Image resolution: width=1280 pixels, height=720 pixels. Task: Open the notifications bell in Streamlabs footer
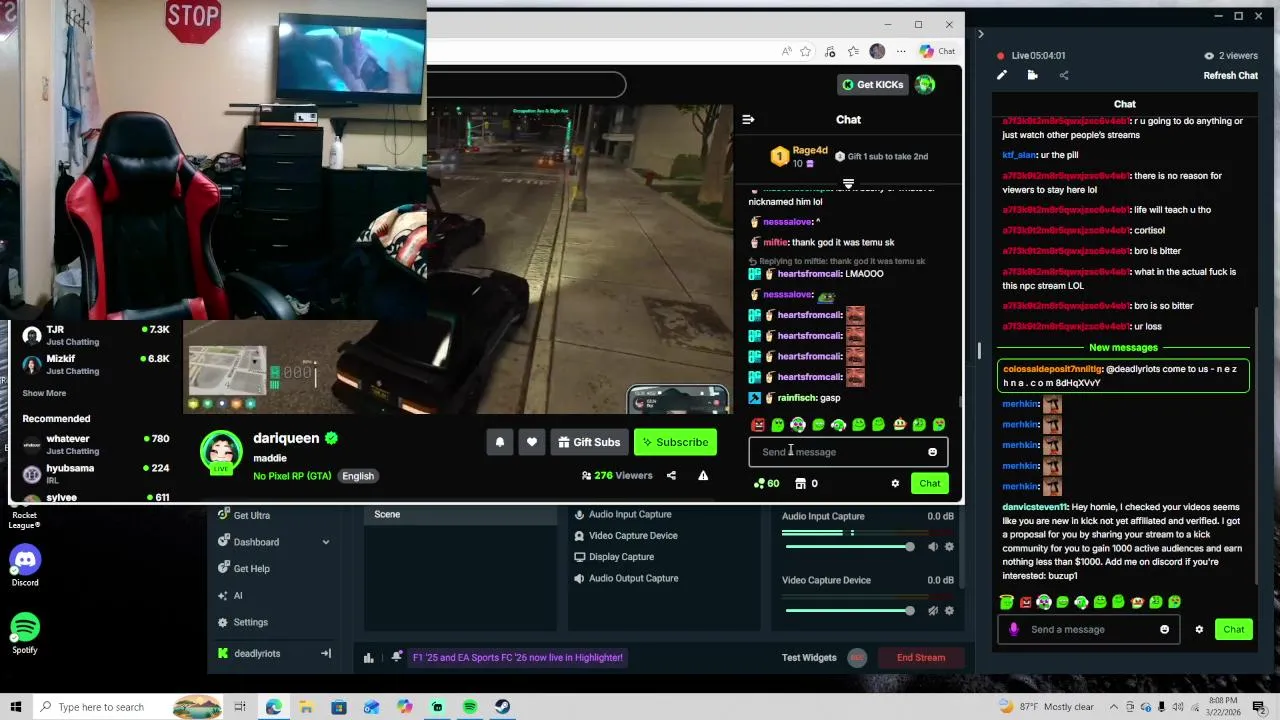coord(397,657)
